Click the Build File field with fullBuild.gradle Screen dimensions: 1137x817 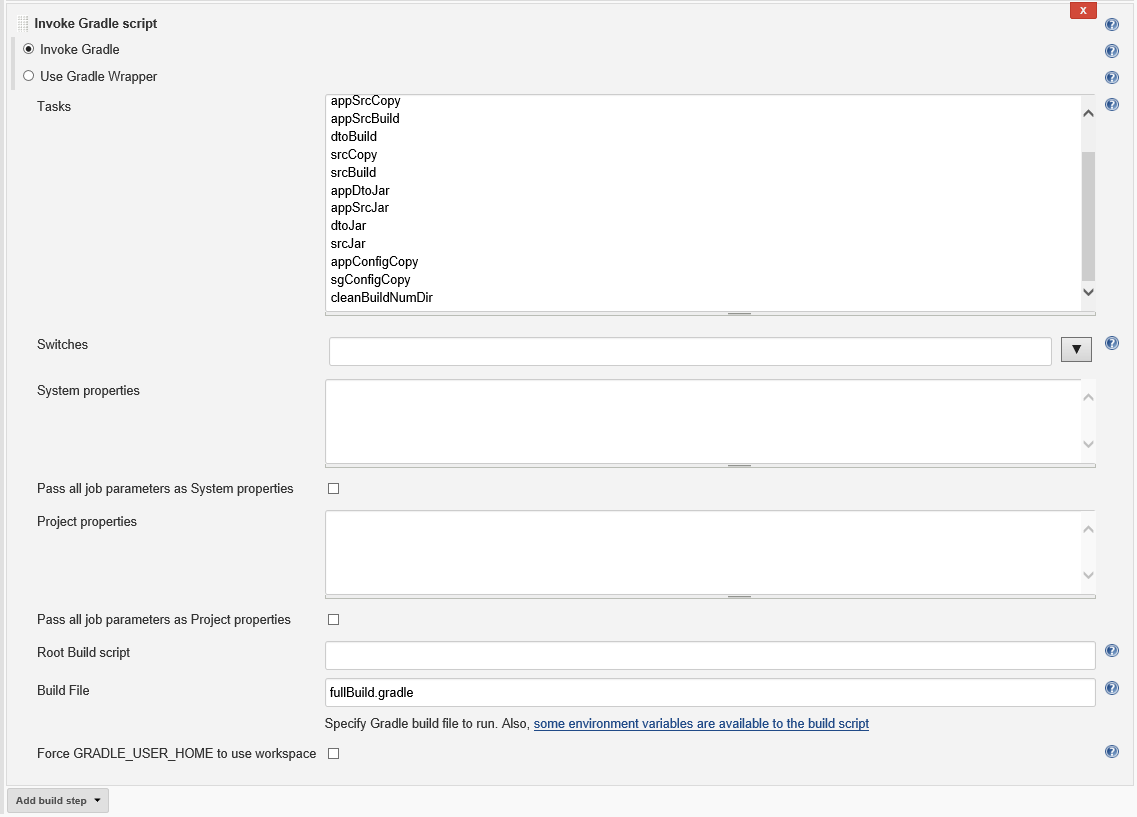point(710,692)
